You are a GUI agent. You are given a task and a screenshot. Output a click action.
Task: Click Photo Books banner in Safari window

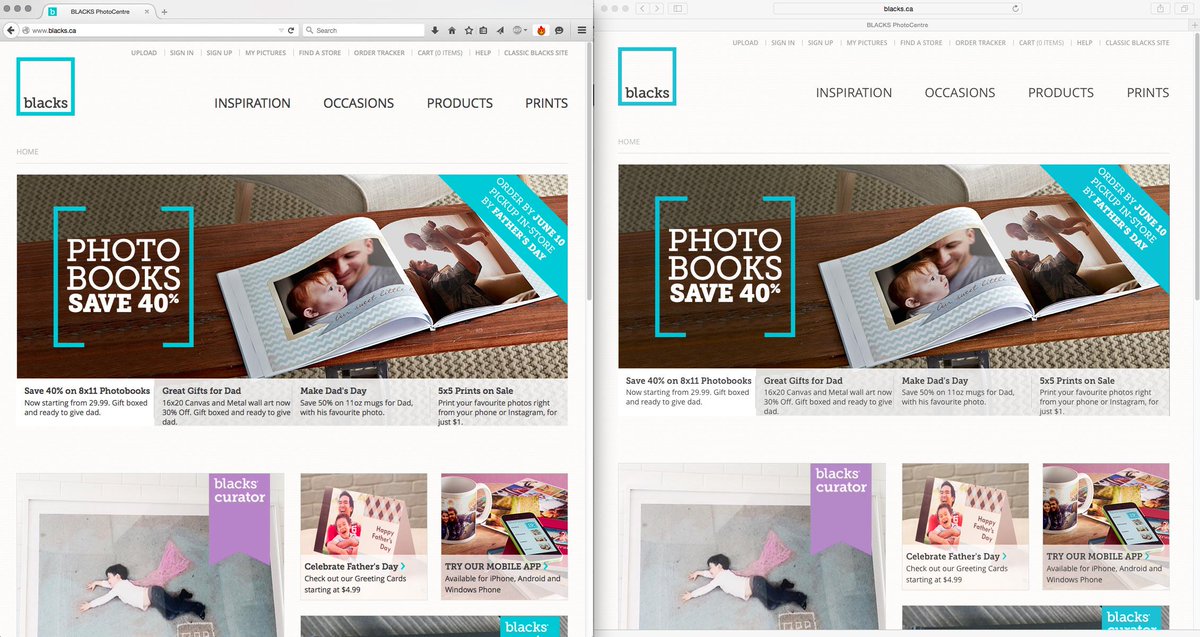[x=894, y=268]
